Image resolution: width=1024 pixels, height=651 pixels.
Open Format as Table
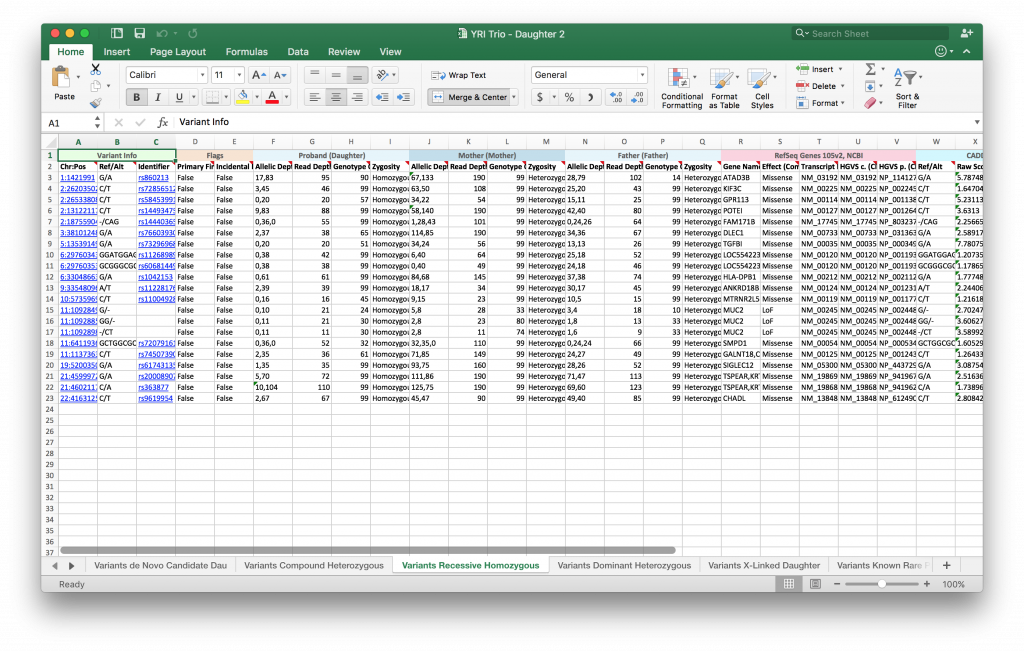pyautogui.click(x=724, y=89)
